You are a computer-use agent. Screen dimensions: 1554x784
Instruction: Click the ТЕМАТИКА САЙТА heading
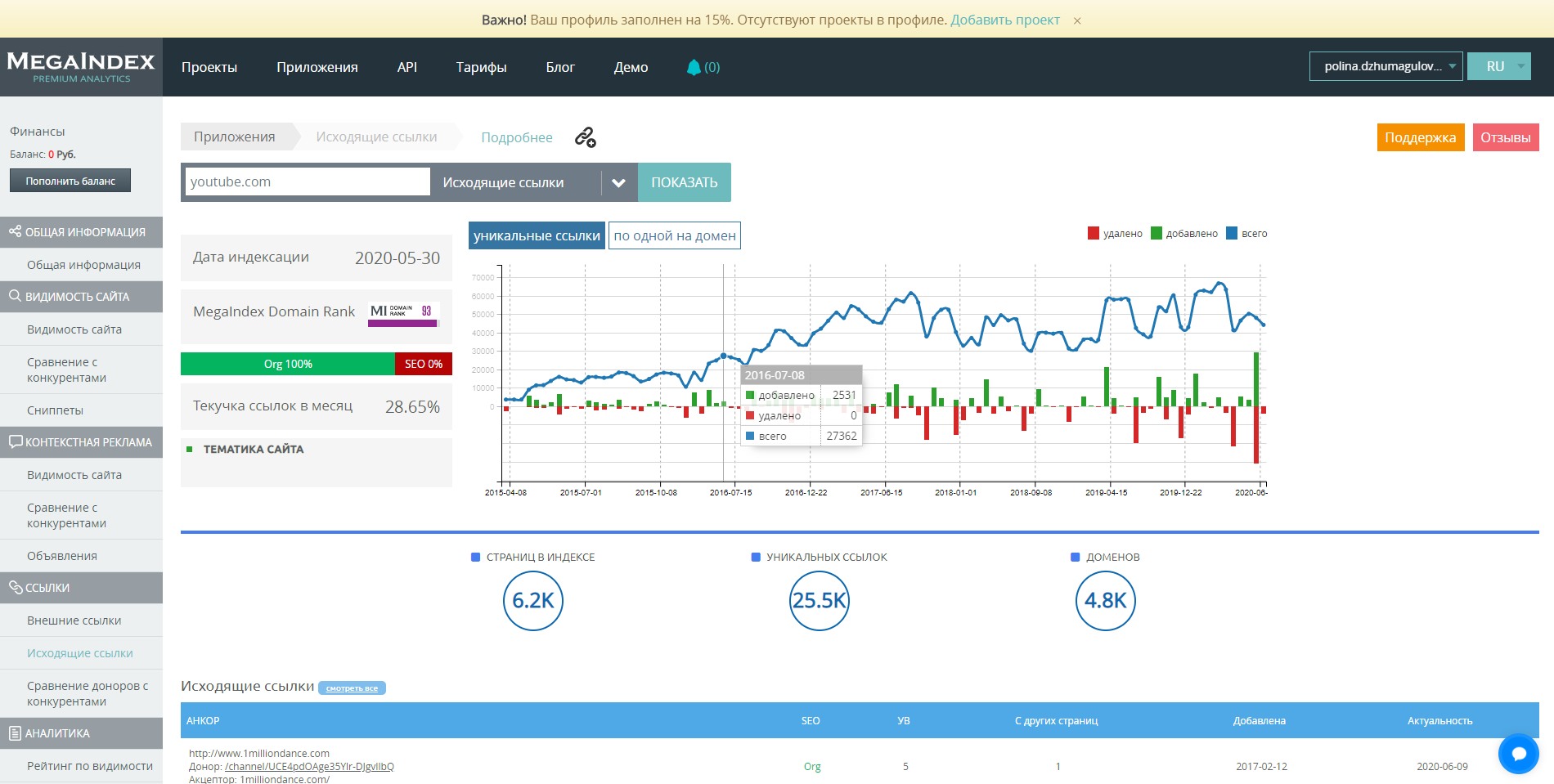254,449
